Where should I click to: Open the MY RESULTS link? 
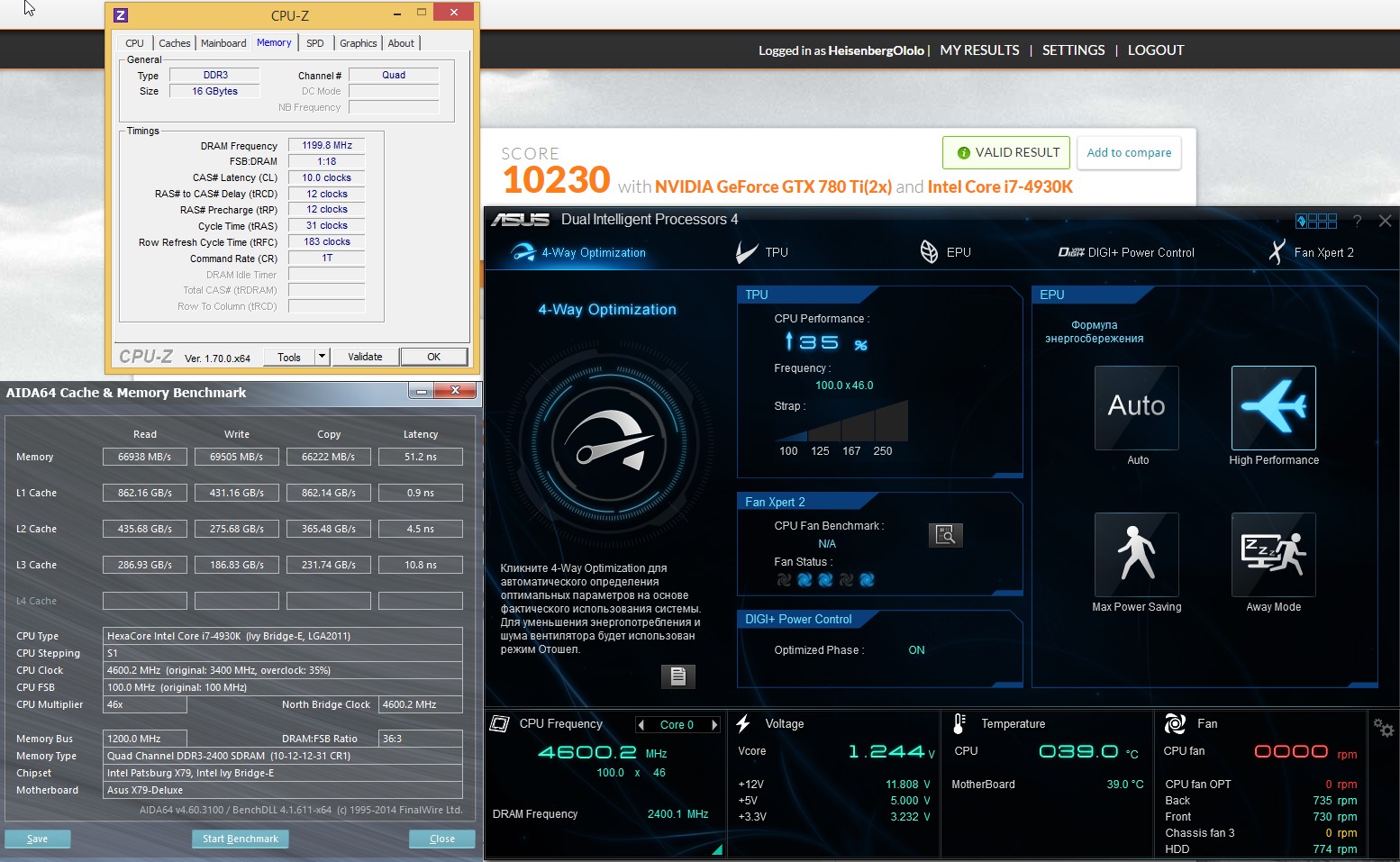click(979, 50)
